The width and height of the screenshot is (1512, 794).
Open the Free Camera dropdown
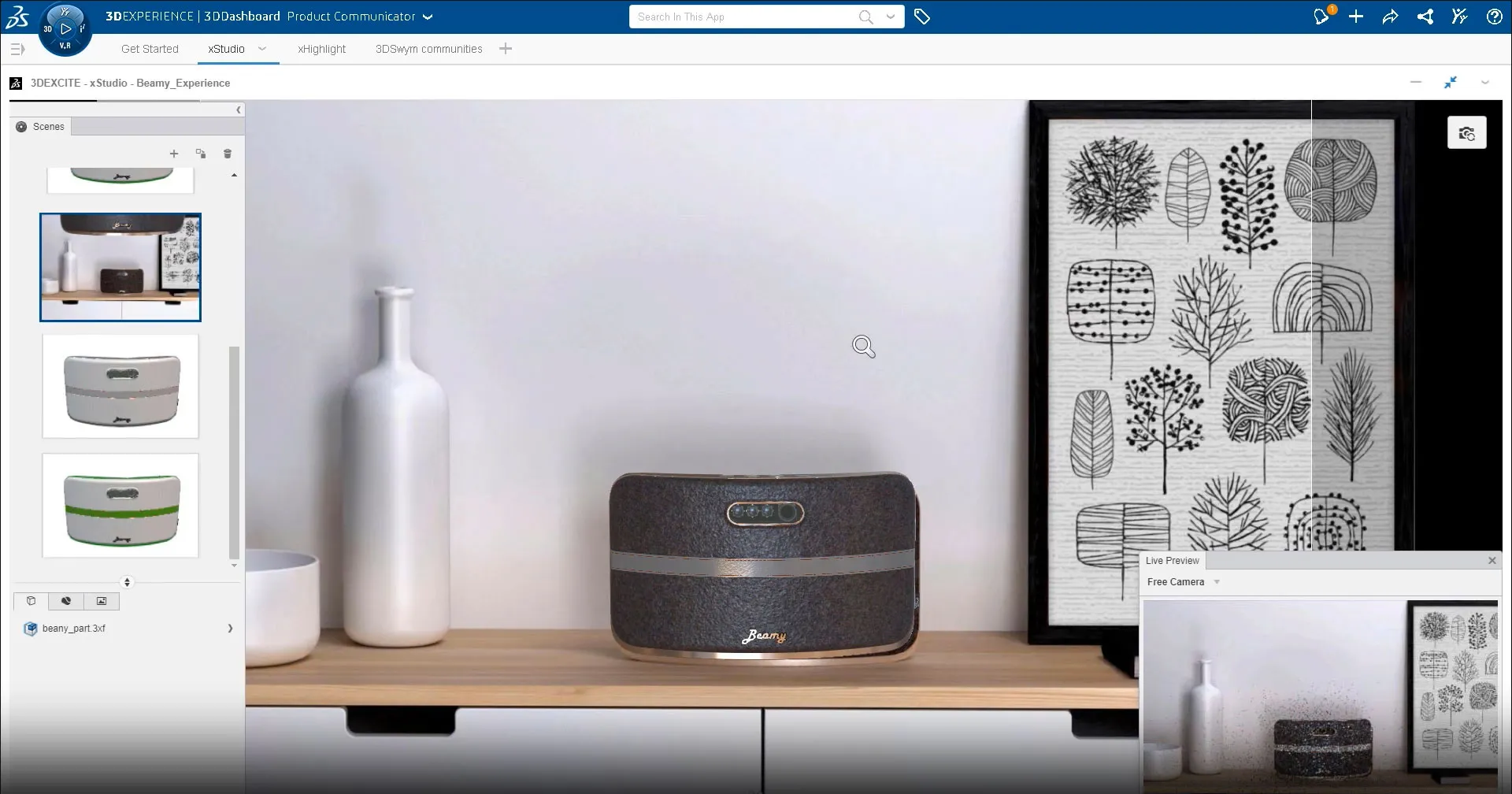point(1217,582)
